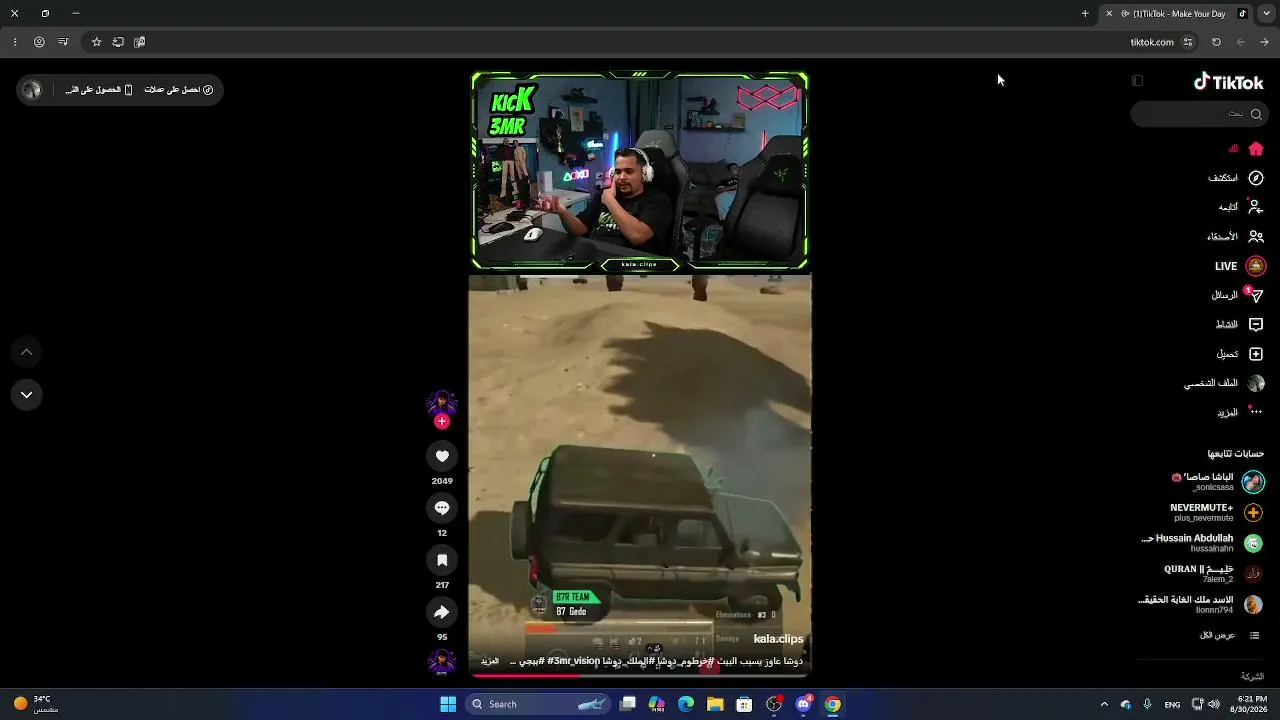Open the creator's avatar beside the video
The width and height of the screenshot is (1280, 720).
[x=442, y=403]
